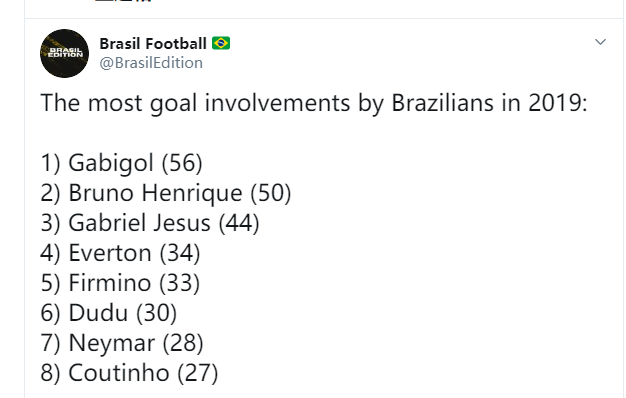
Task: Open the Brasil Football display name link
Action: tap(153, 44)
